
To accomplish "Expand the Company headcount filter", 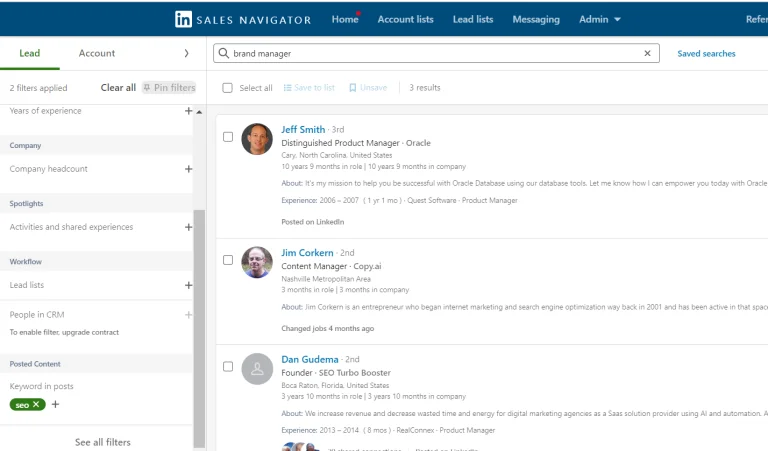I will 188,169.
